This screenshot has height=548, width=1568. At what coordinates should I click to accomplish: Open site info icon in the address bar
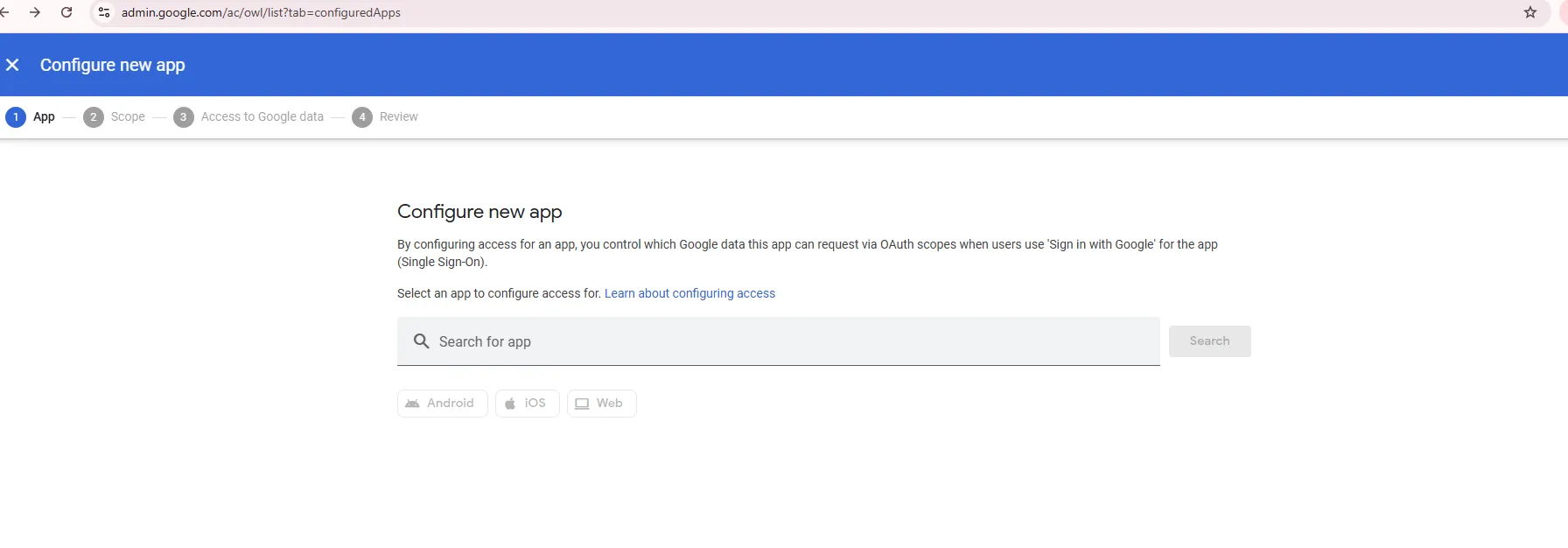104,12
